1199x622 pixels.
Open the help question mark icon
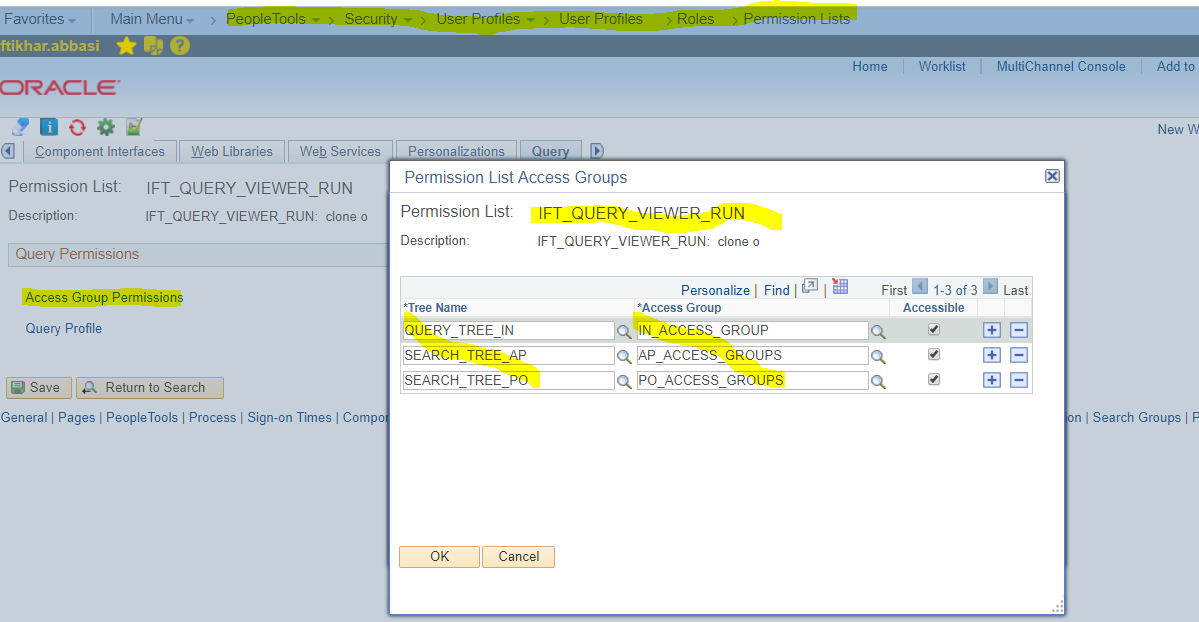[180, 45]
